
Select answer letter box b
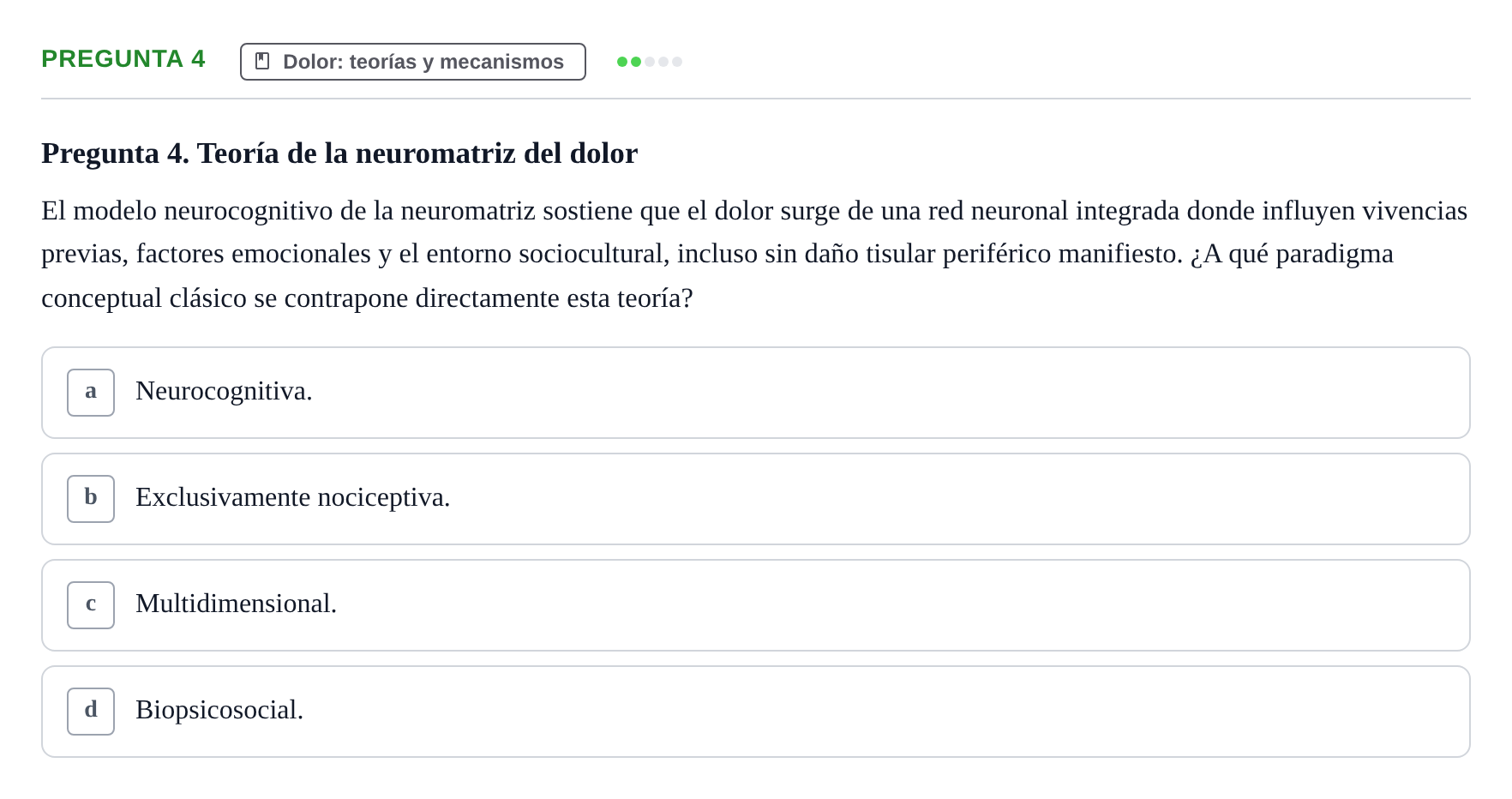pos(91,499)
